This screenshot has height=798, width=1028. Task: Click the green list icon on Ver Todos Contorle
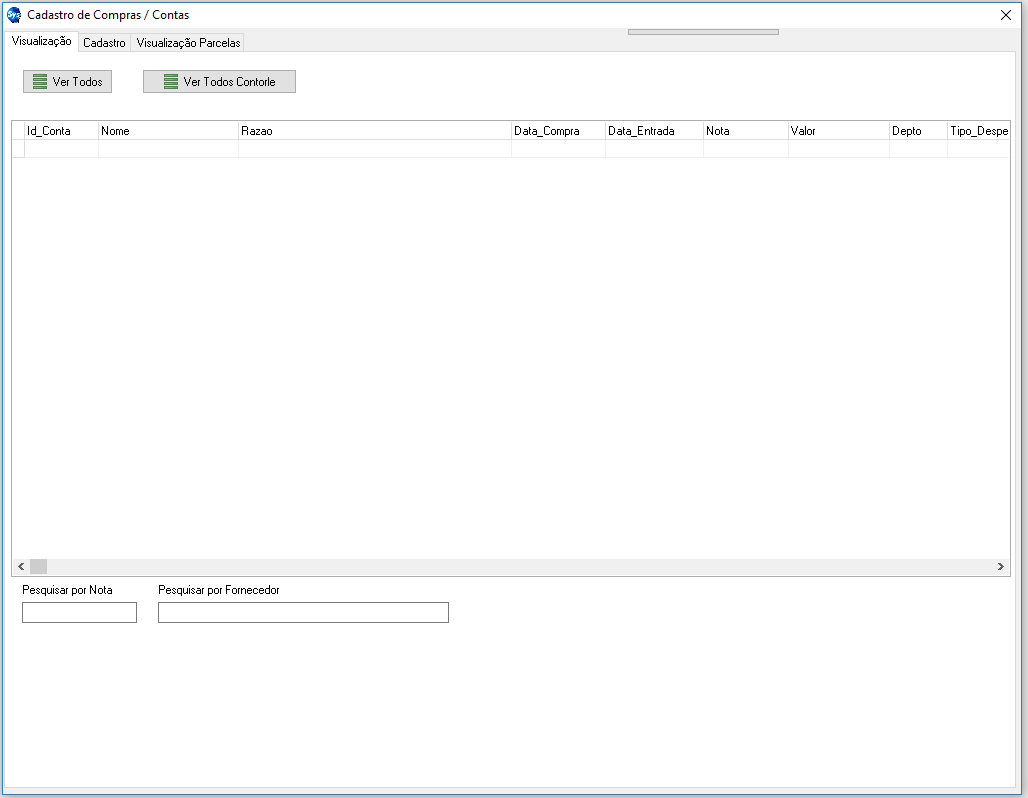(x=171, y=82)
